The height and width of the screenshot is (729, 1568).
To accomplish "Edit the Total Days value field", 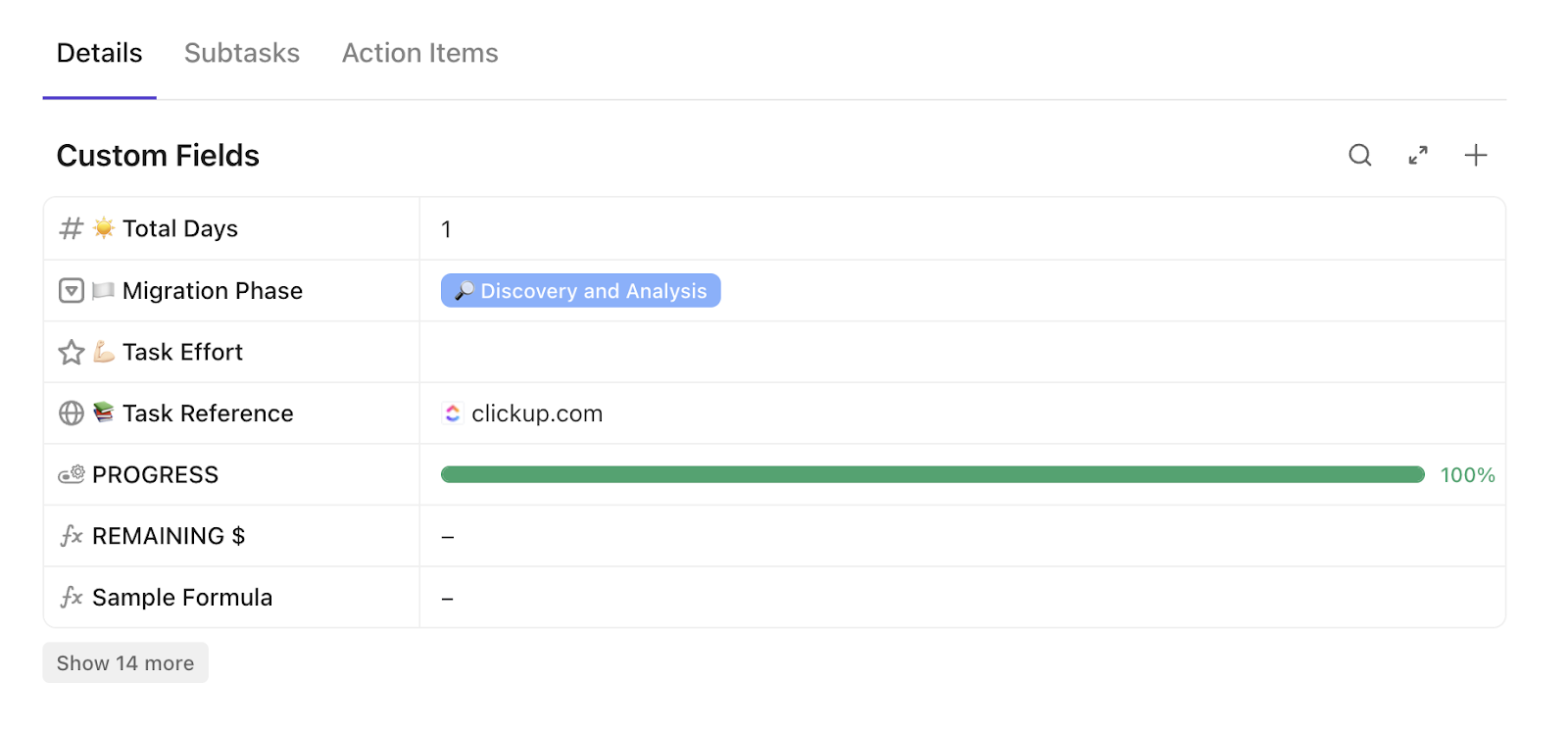I will point(960,229).
